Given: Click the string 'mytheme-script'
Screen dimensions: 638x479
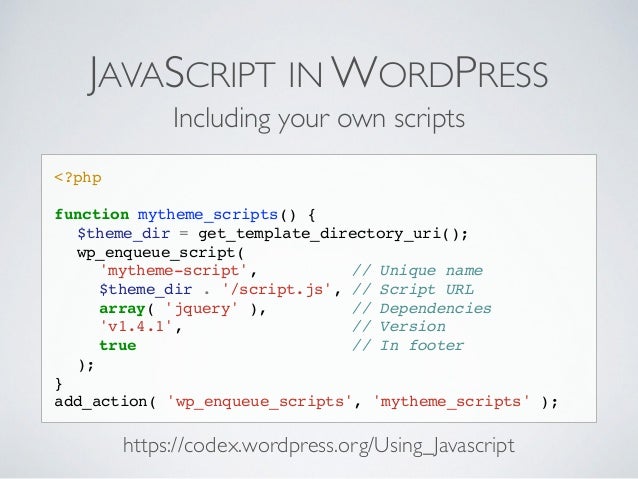Looking at the screenshot, I should pos(174,271).
